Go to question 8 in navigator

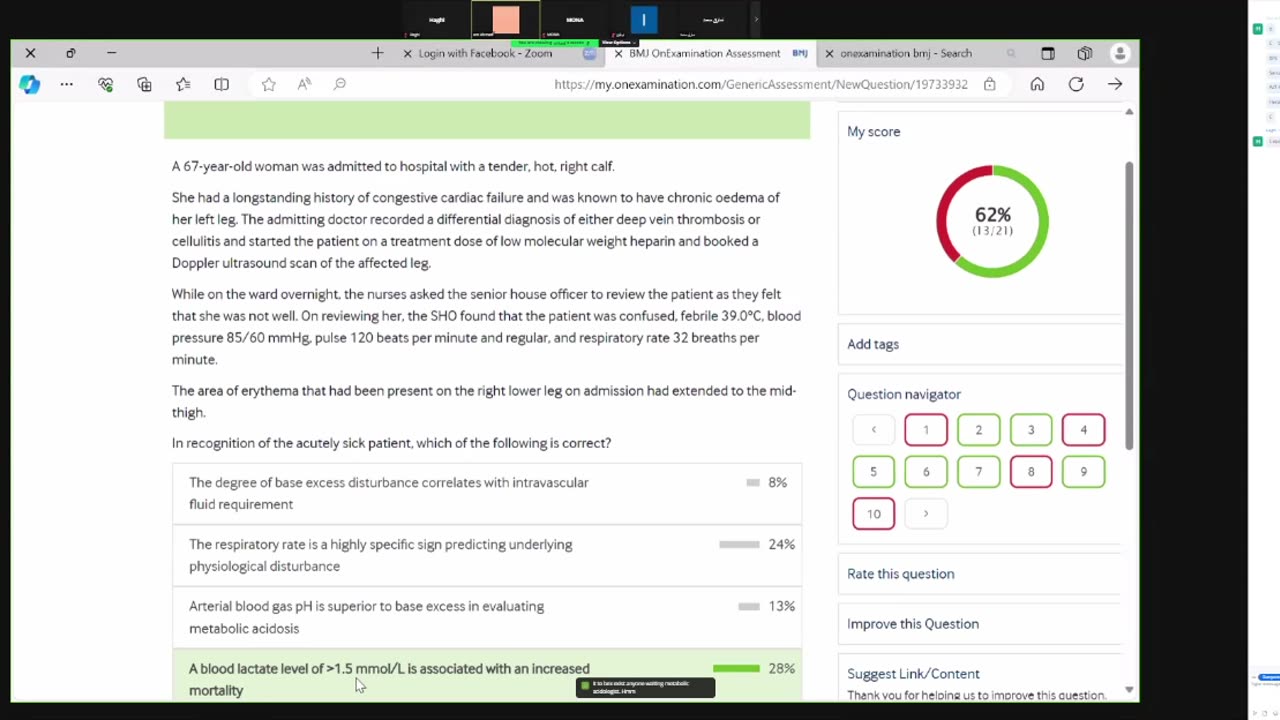point(1031,472)
